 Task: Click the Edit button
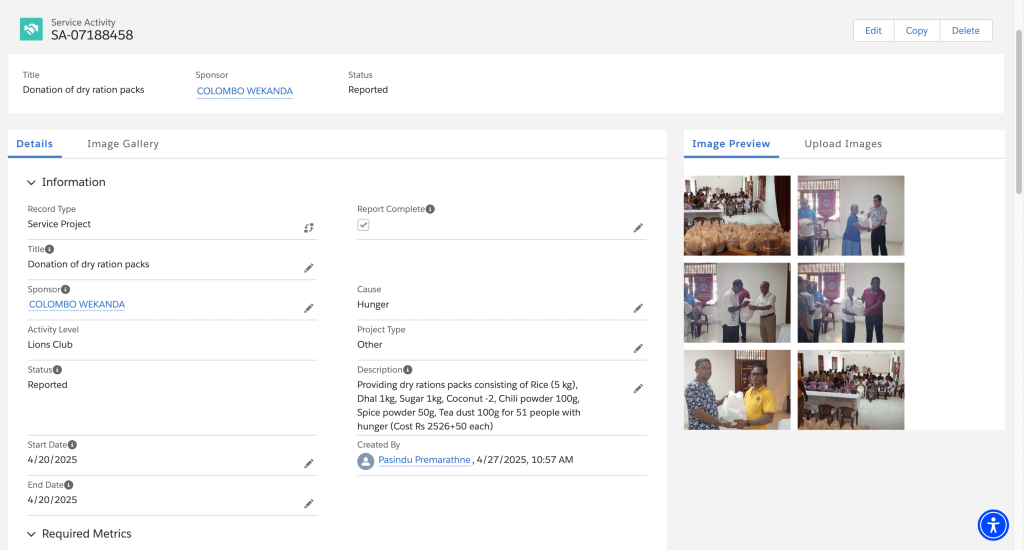873,31
